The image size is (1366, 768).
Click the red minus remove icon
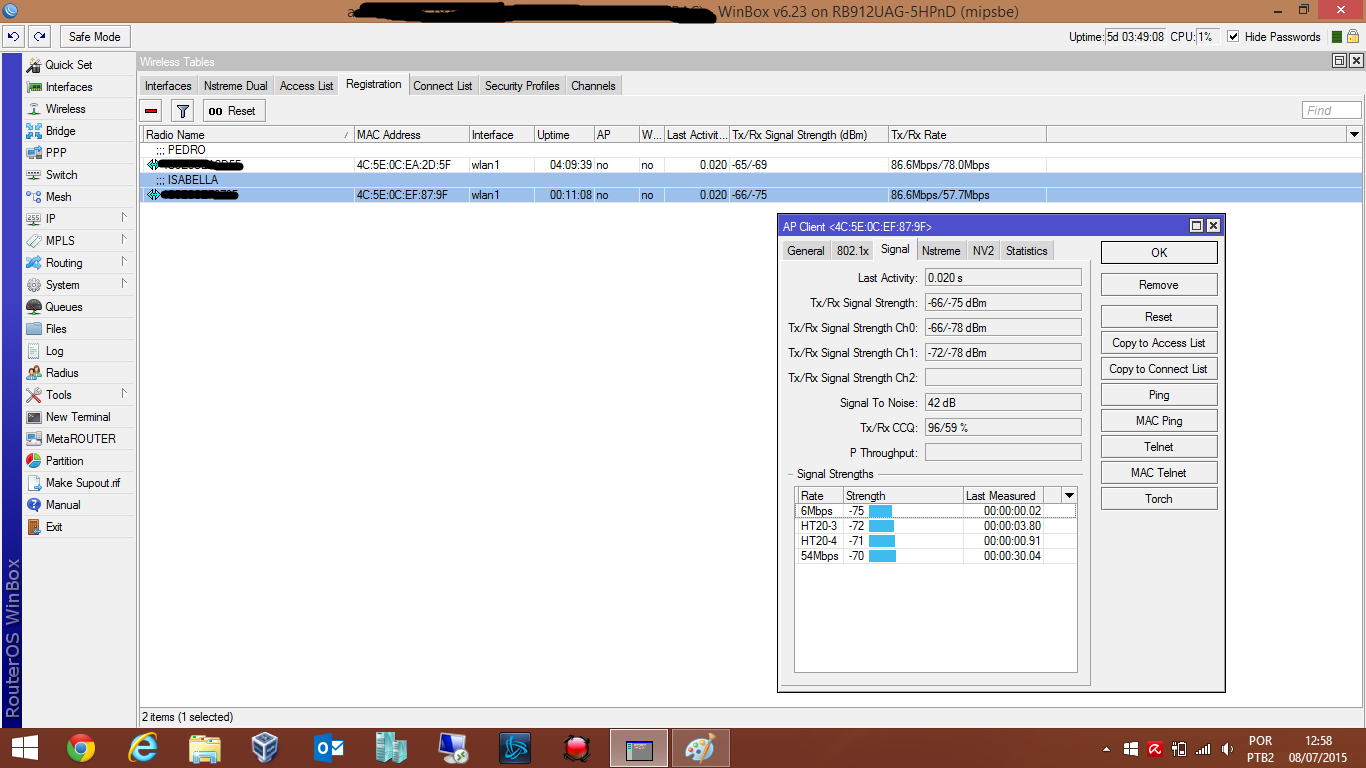151,111
